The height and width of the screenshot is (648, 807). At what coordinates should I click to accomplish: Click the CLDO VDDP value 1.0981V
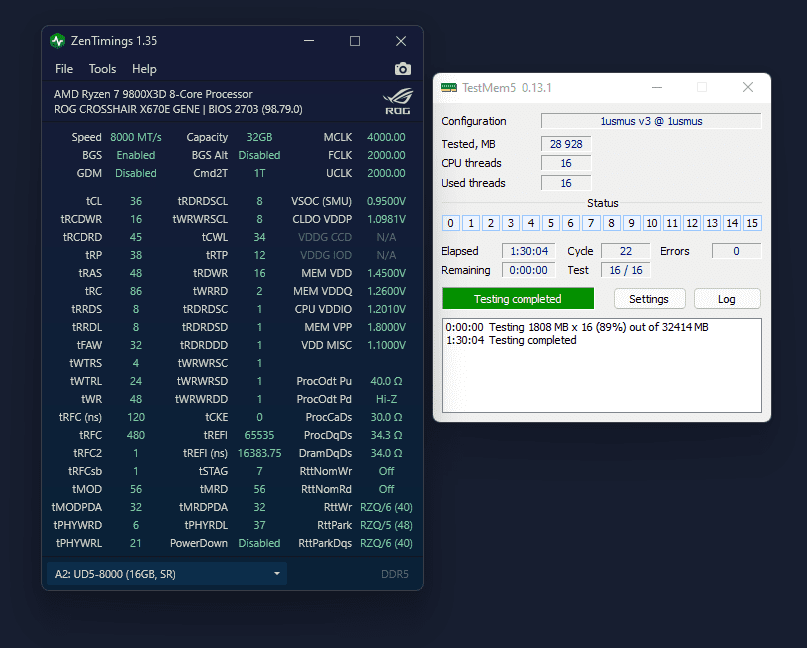pyautogui.click(x=386, y=219)
